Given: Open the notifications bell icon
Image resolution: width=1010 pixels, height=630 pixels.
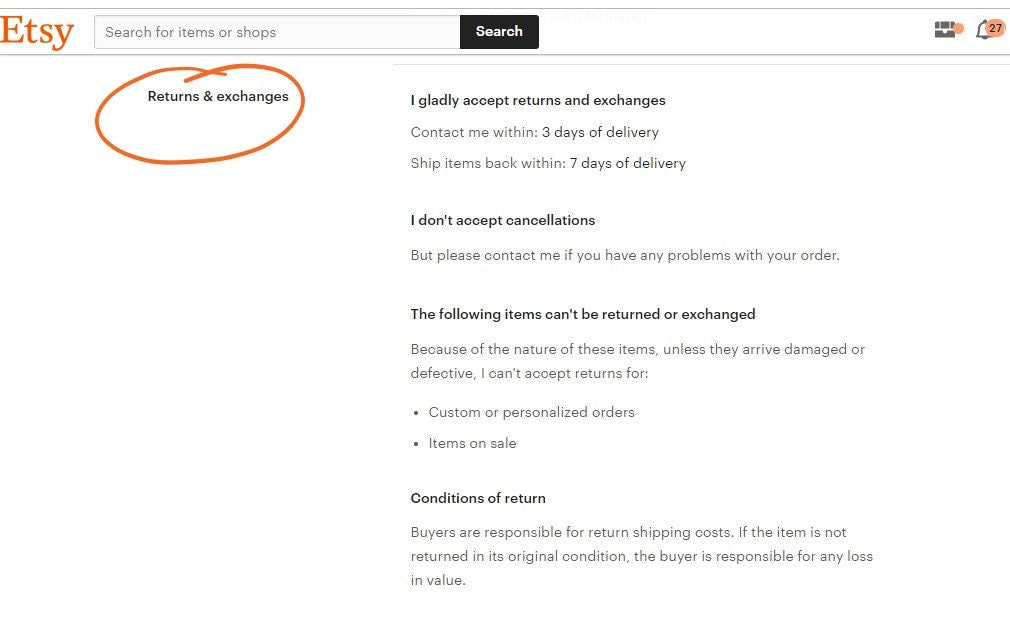Looking at the screenshot, I should (983, 30).
